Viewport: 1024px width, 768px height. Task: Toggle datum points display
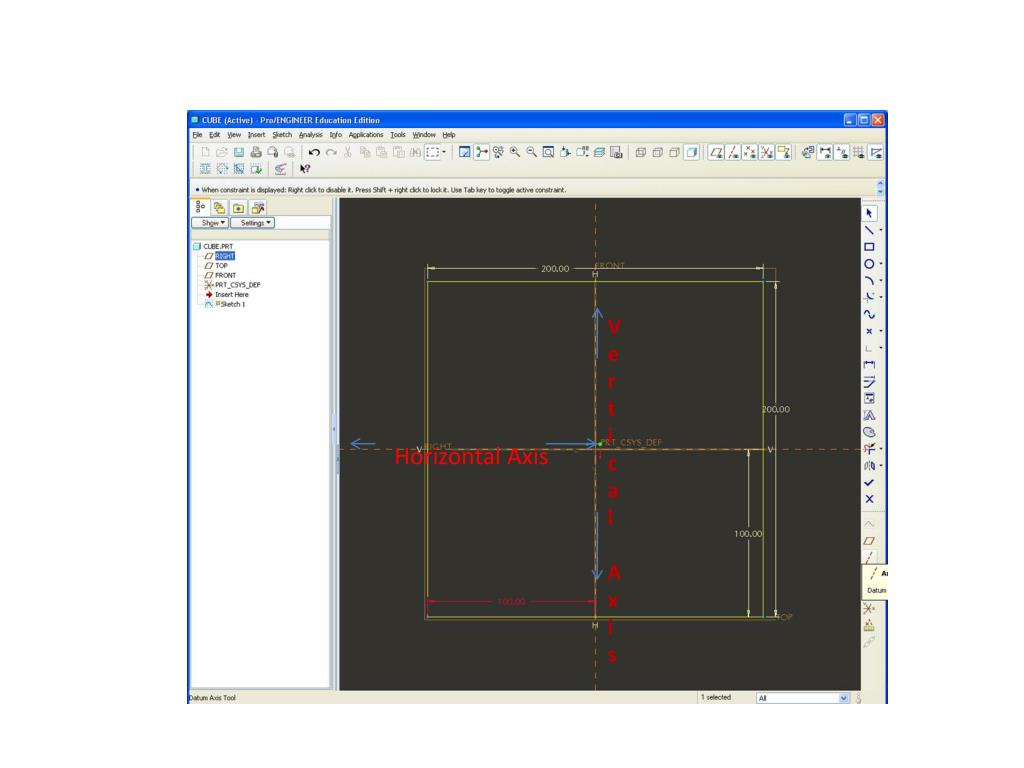[x=750, y=153]
